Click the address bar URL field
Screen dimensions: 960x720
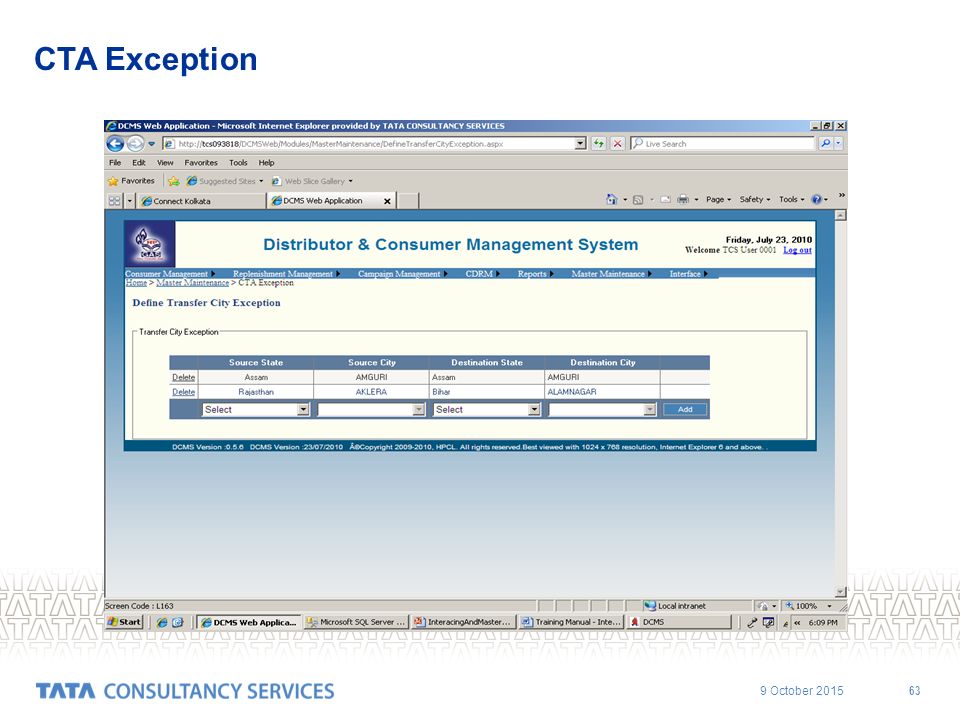(x=369, y=144)
